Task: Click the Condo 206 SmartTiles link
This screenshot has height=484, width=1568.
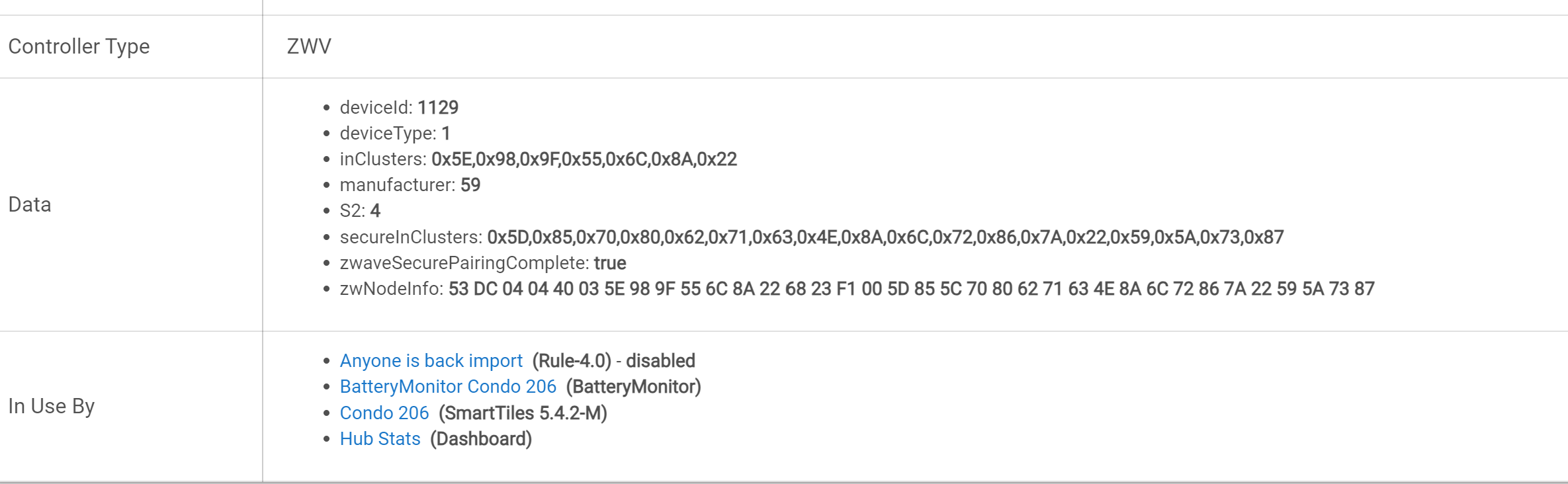Action: tap(384, 413)
